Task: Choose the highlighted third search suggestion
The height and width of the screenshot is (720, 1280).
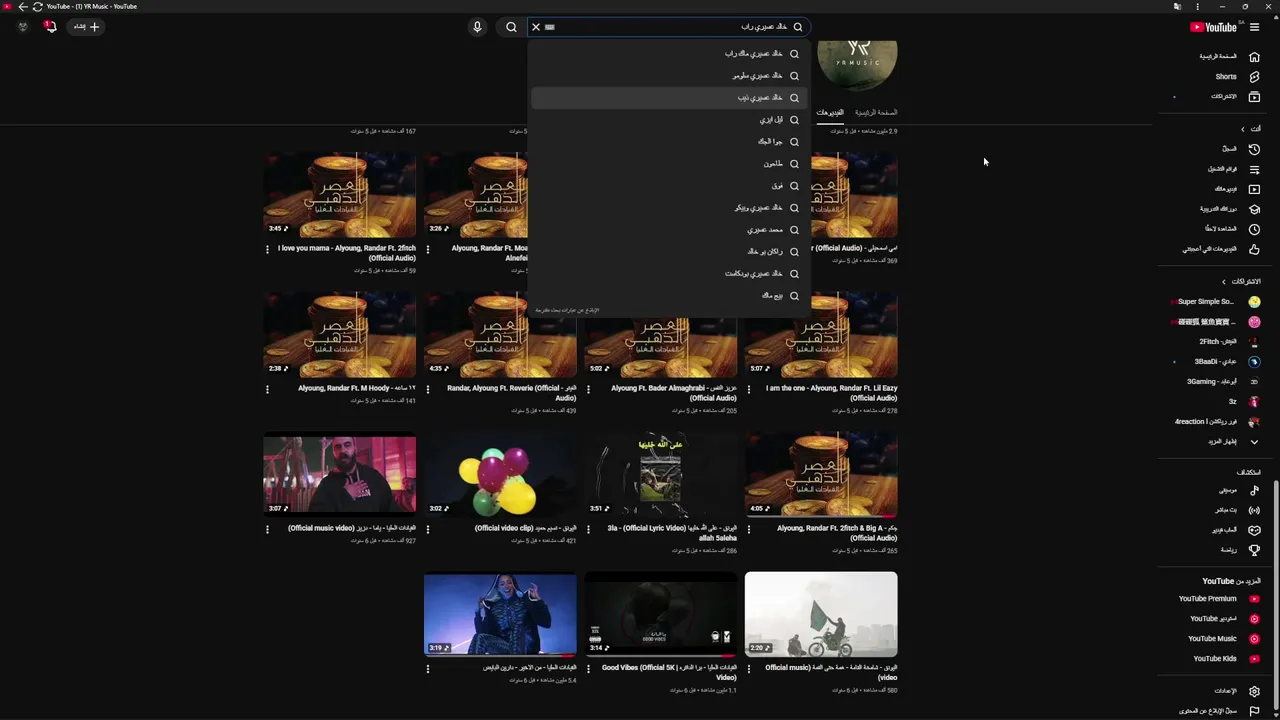Action: pyautogui.click(x=668, y=98)
